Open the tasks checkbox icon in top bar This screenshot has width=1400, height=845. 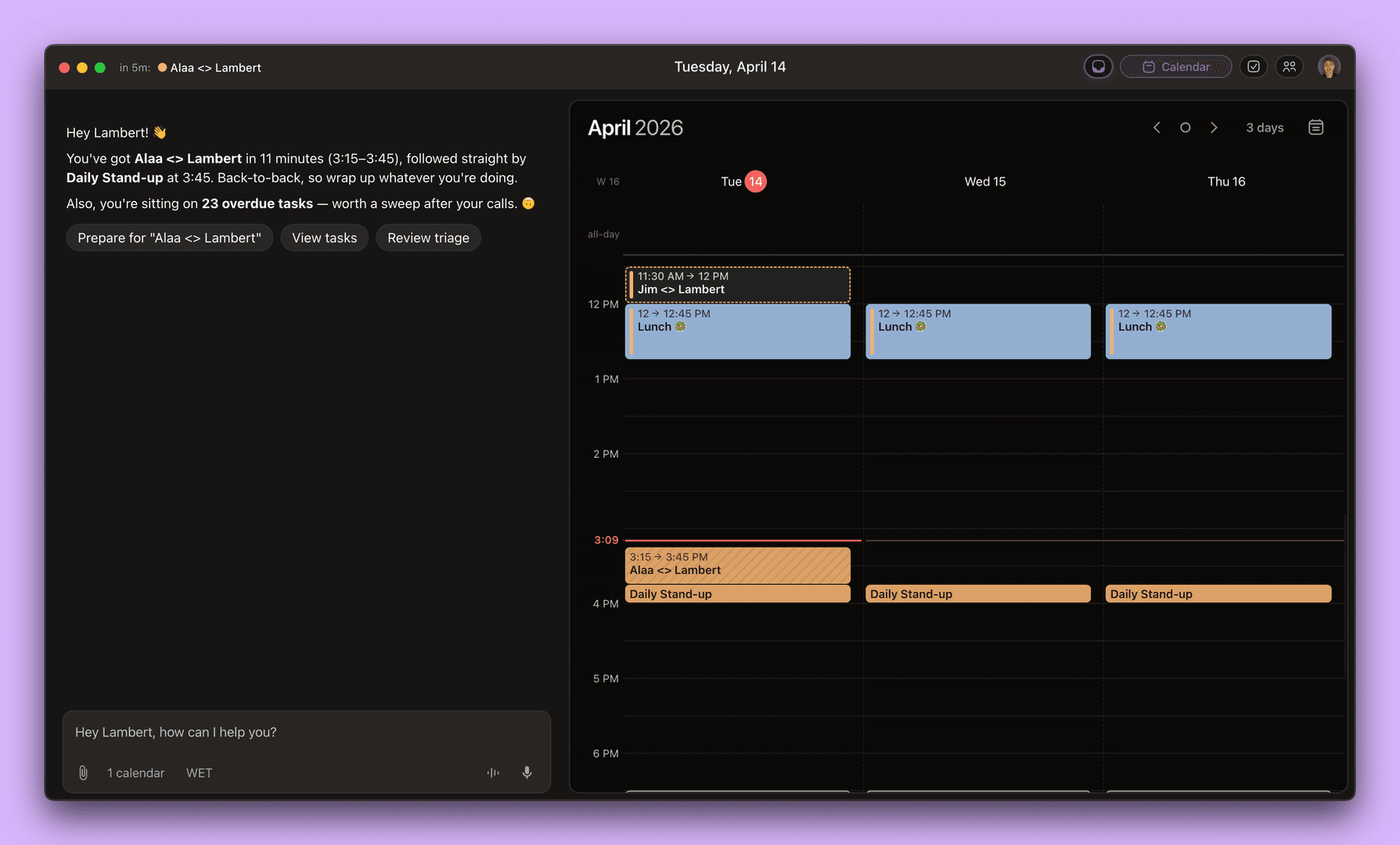pyautogui.click(x=1254, y=67)
